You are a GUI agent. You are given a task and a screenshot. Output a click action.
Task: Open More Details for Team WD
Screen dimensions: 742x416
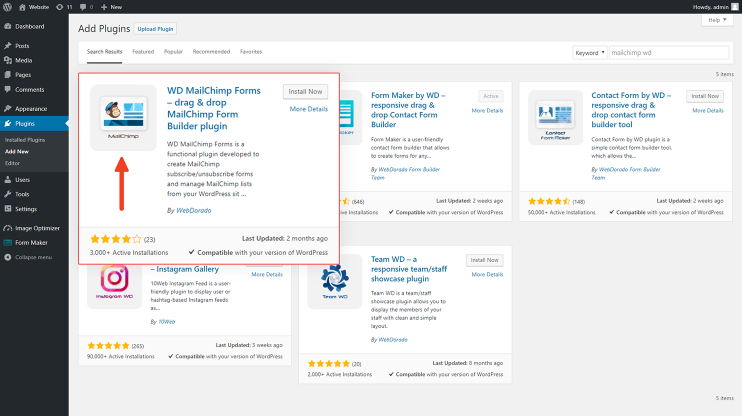point(487,274)
